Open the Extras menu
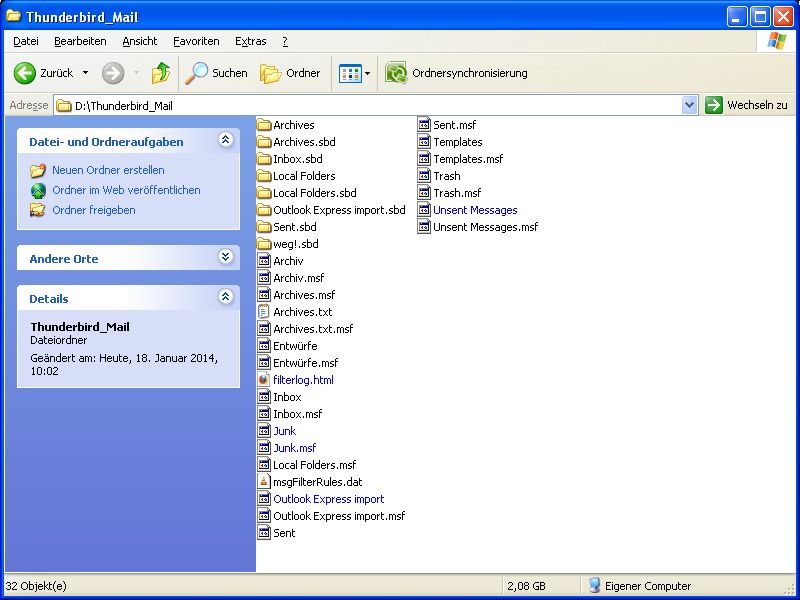The image size is (800, 600). coord(250,41)
